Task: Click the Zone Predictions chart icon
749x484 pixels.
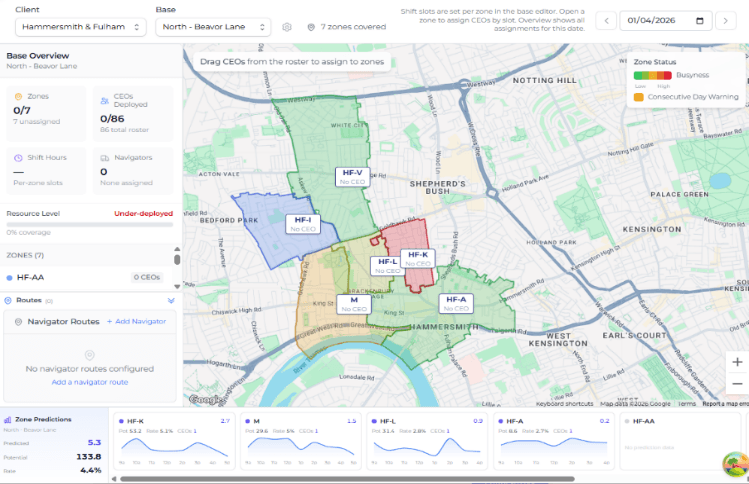Action: tap(8, 419)
